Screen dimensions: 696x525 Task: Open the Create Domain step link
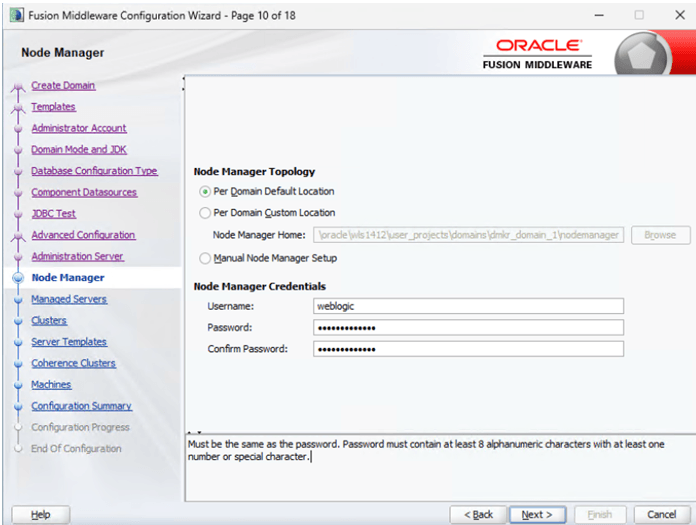pos(63,85)
